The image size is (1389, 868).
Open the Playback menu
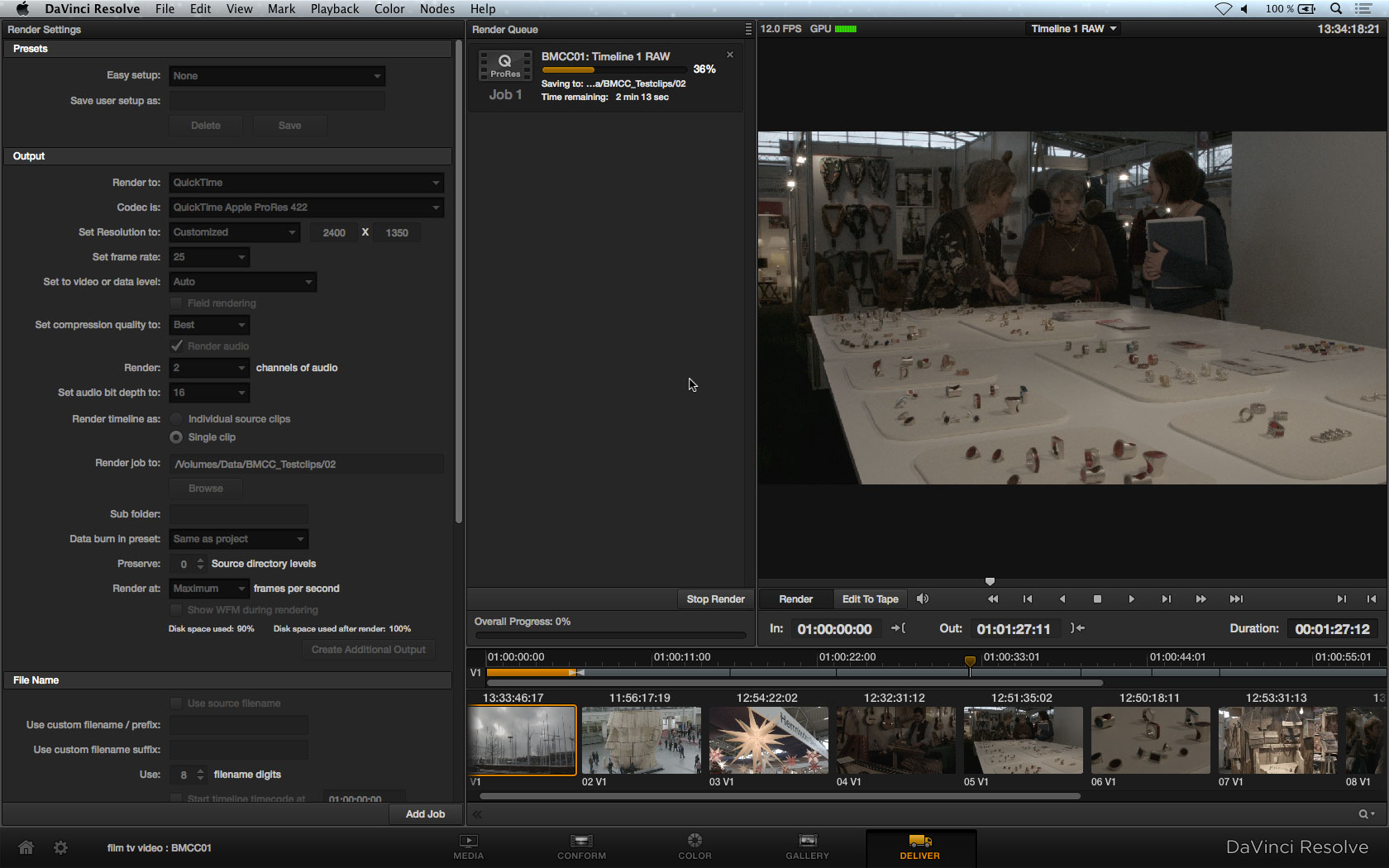tap(334, 9)
